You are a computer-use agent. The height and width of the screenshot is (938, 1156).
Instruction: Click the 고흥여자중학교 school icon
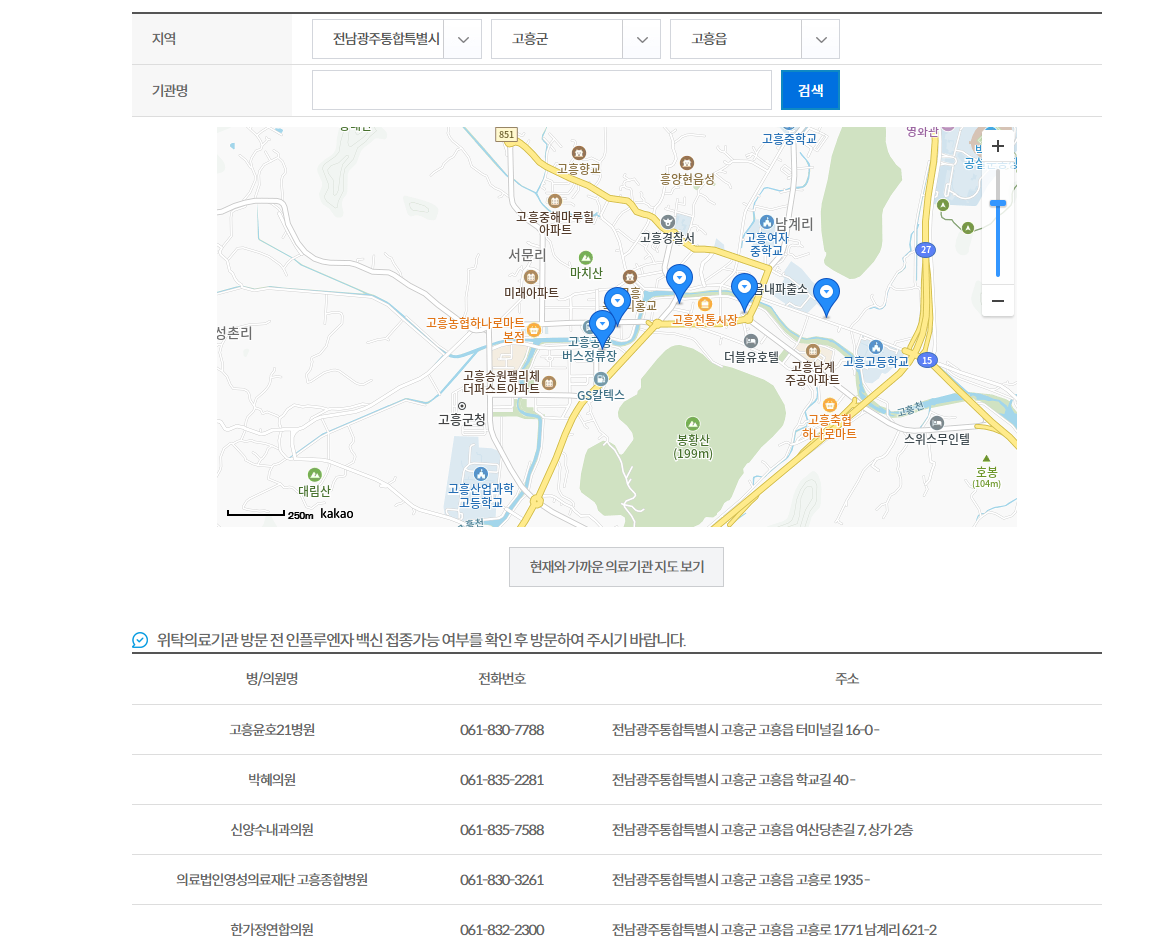tap(767, 222)
